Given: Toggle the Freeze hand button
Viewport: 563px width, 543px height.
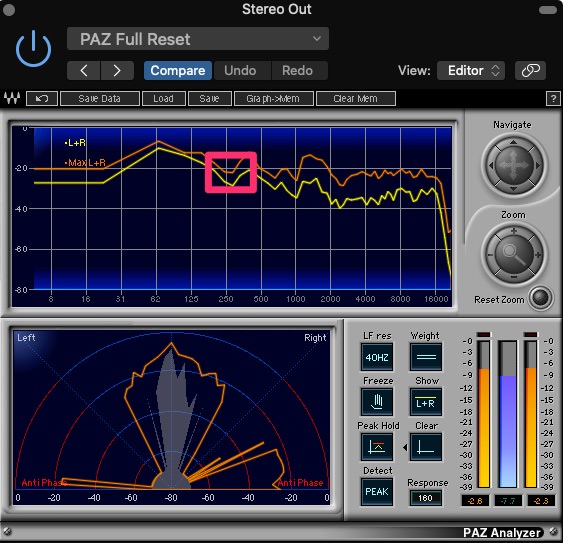Looking at the screenshot, I should [x=377, y=402].
